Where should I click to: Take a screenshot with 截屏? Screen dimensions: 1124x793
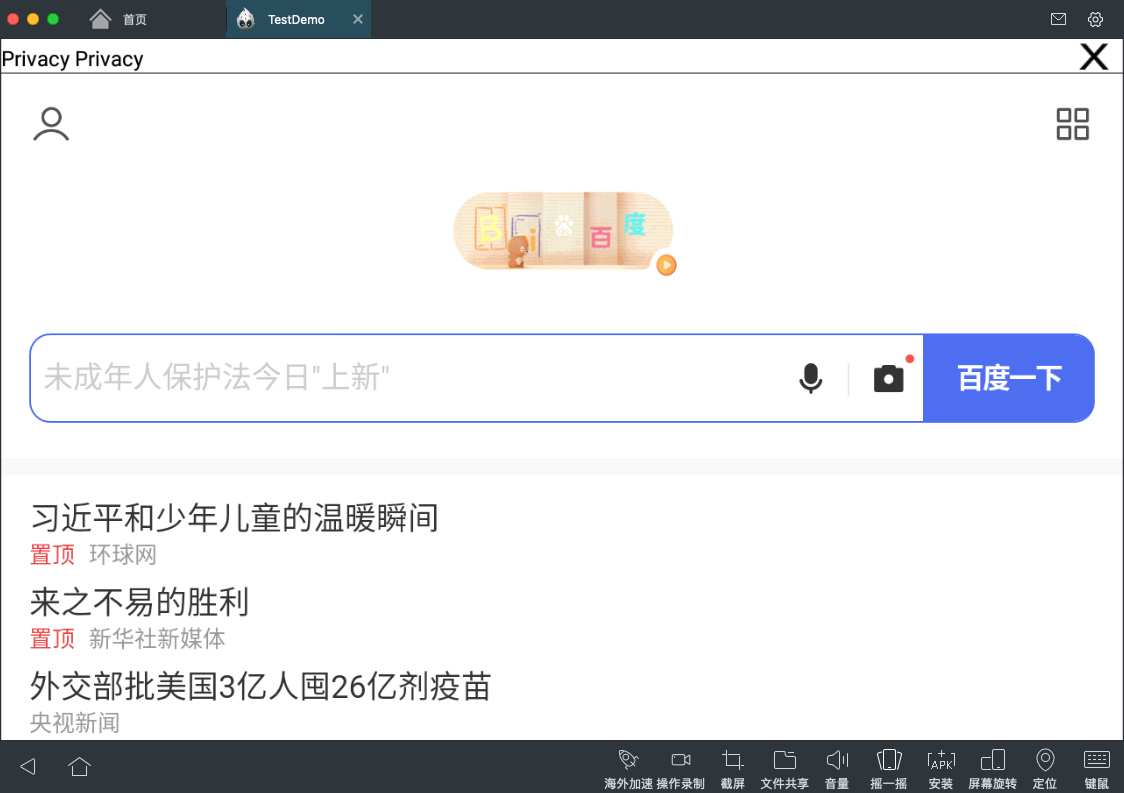click(733, 769)
